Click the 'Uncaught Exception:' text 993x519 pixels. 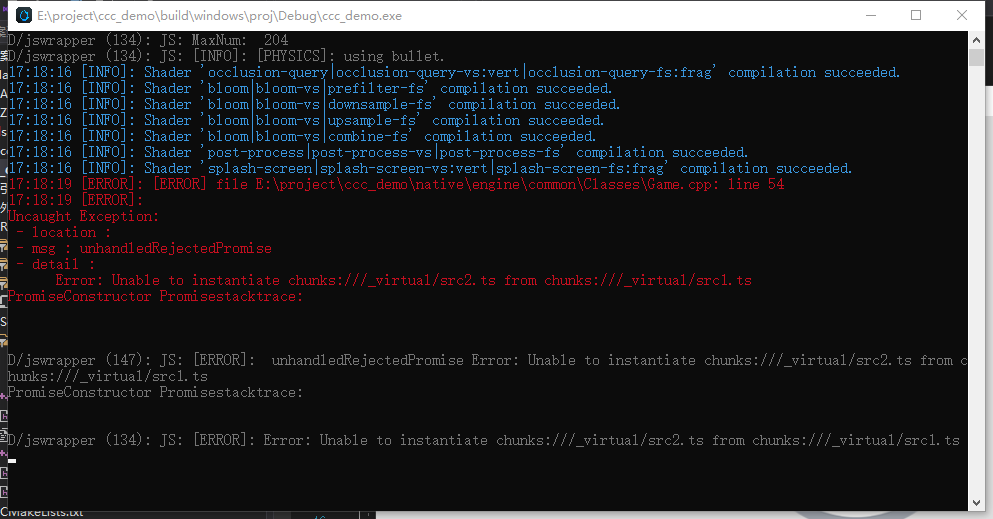[x=83, y=216]
